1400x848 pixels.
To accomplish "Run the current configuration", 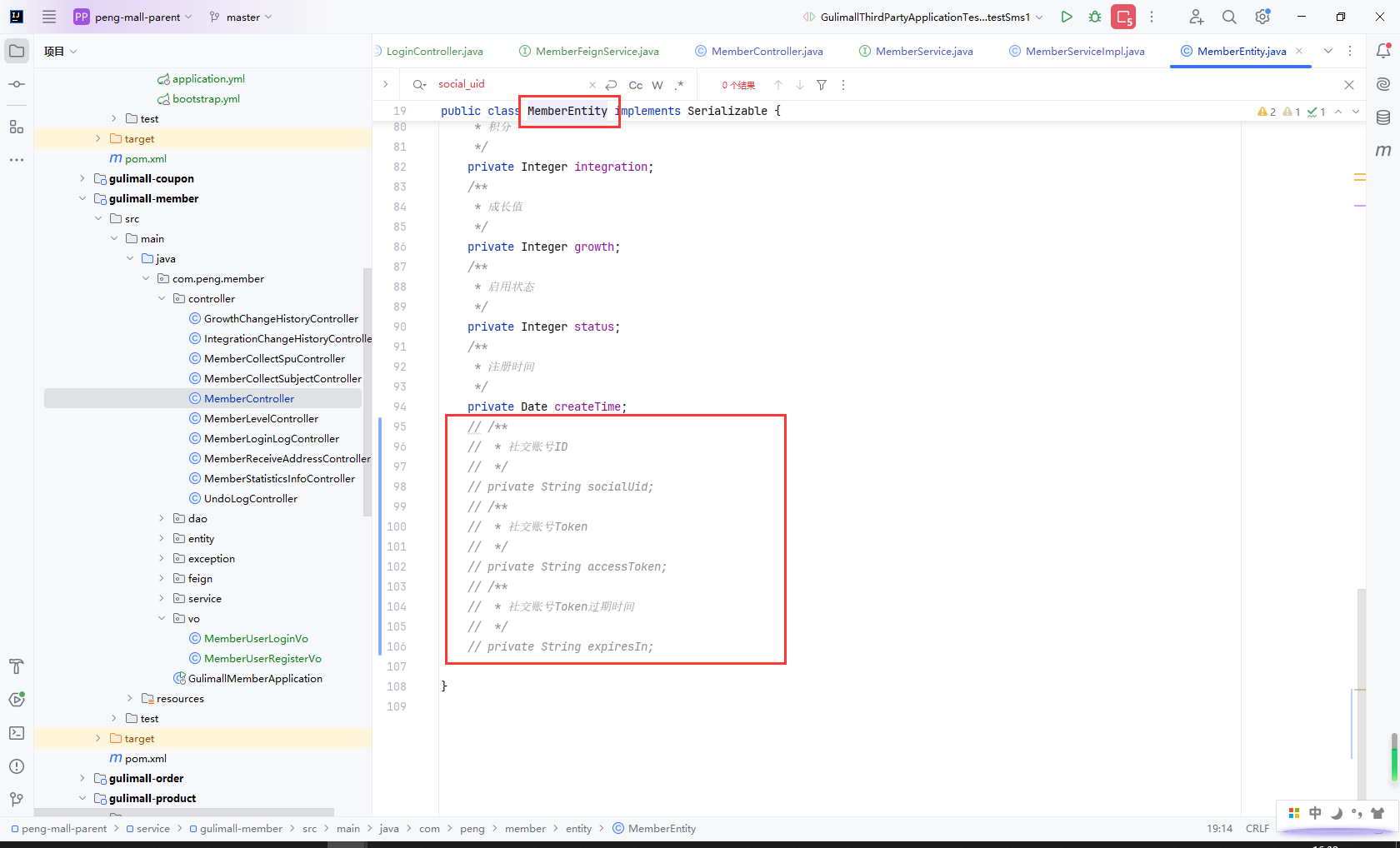I will (1067, 17).
